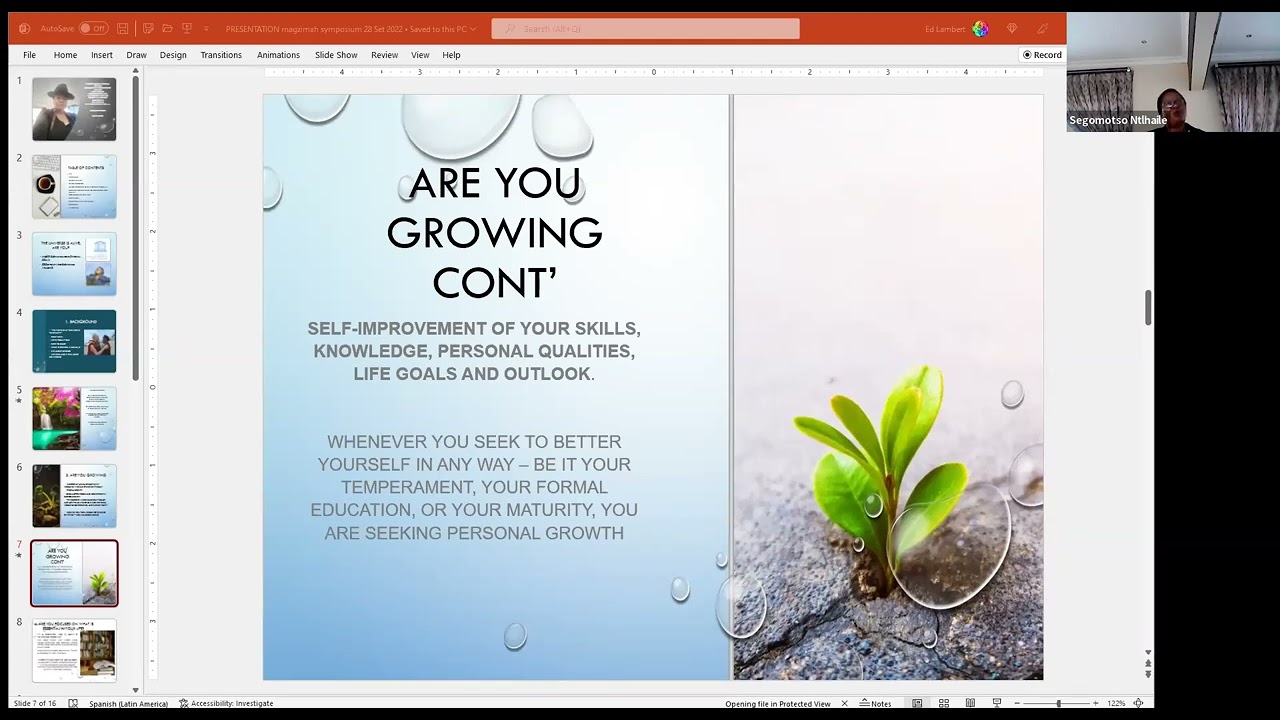Toggle the AutoSave switch
This screenshot has width=1280, height=720.
pyautogui.click(x=93, y=29)
